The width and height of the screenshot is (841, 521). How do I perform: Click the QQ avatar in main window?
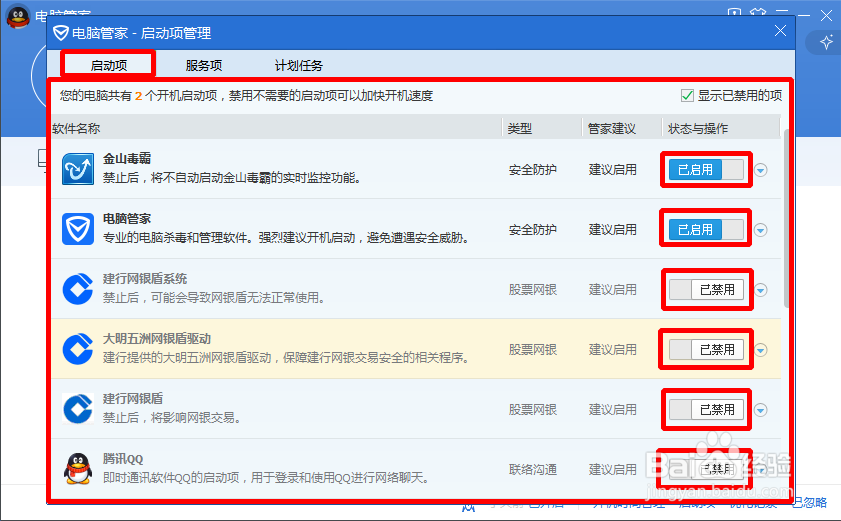pyautogui.click(x=18, y=16)
